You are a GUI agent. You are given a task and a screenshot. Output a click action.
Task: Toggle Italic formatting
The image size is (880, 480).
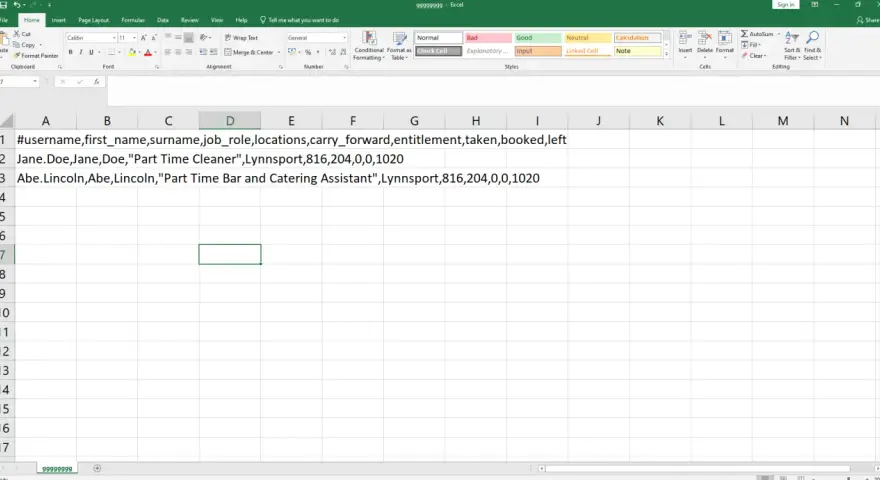coord(81,52)
